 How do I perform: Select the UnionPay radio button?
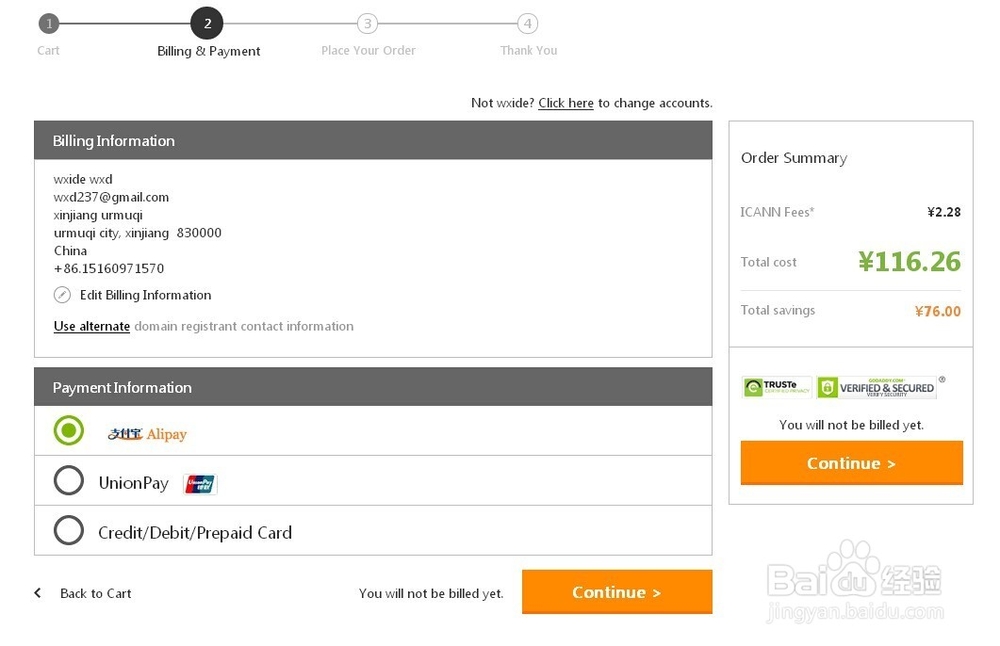coord(69,481)
